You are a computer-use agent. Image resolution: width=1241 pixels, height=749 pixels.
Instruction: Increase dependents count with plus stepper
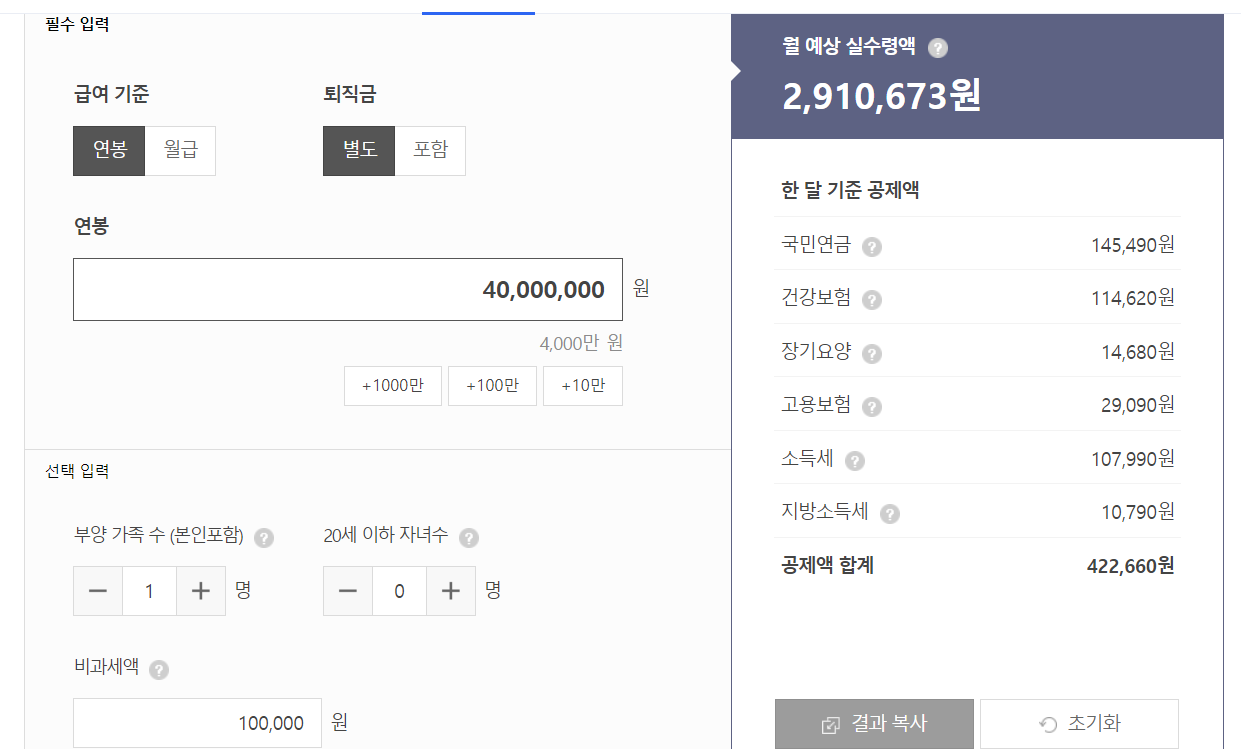coord(200,590)
